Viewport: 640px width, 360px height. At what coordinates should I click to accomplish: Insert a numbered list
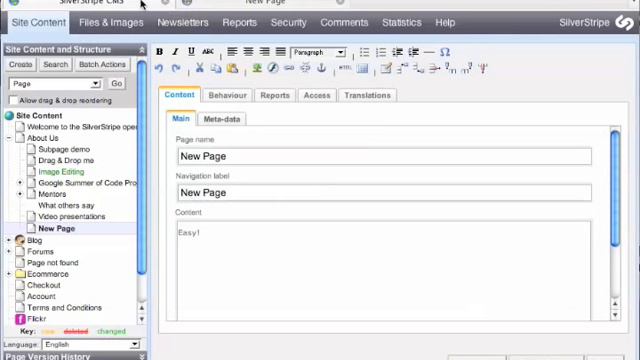click(x=380, y=52)
